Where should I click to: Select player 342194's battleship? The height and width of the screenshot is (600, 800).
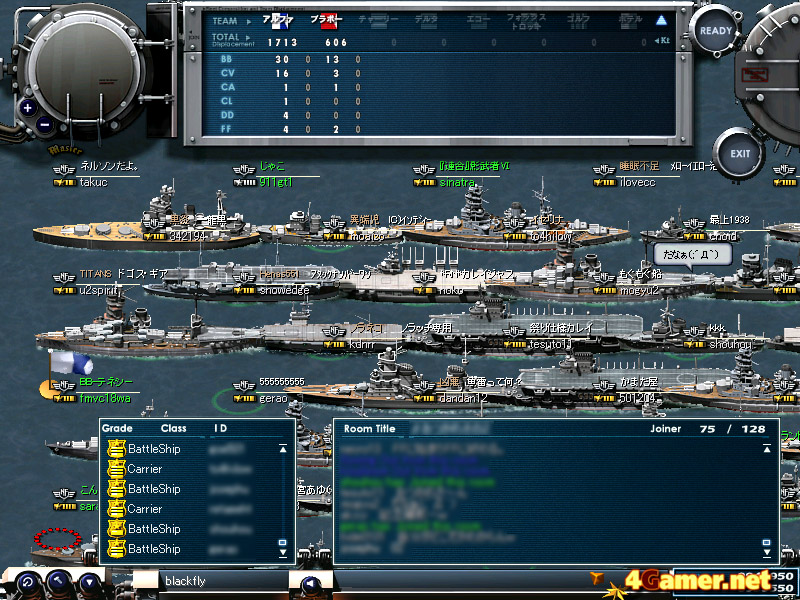[145, 224]
